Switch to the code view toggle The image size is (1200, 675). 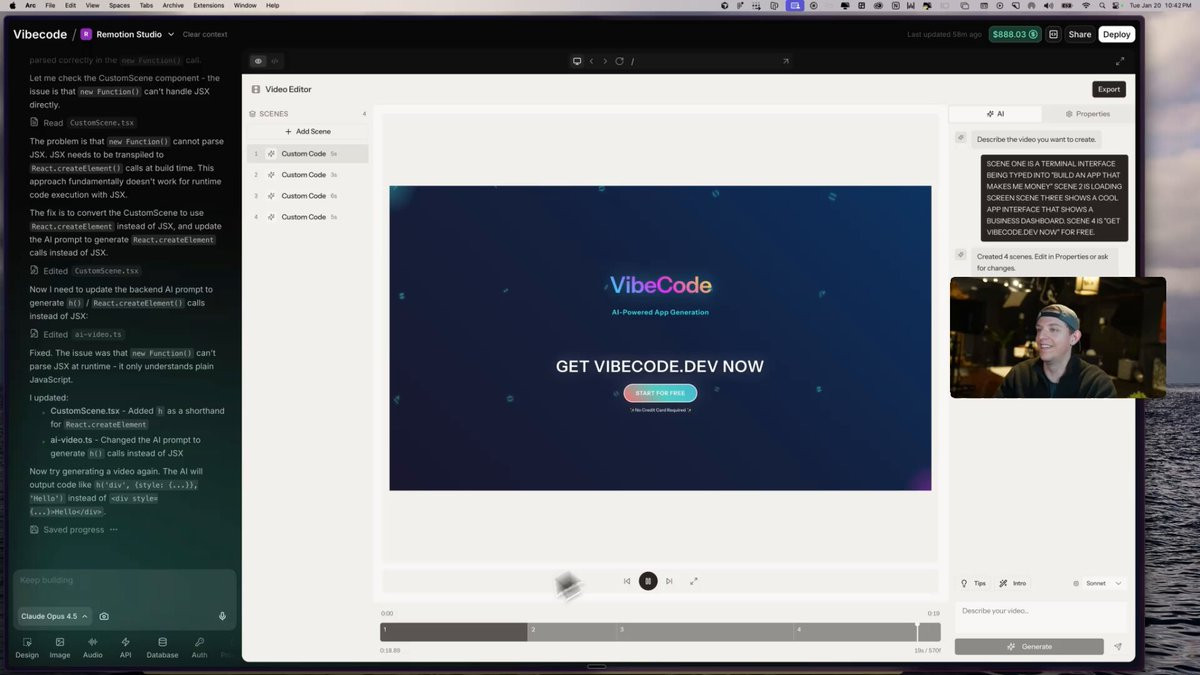click(275, 61)
